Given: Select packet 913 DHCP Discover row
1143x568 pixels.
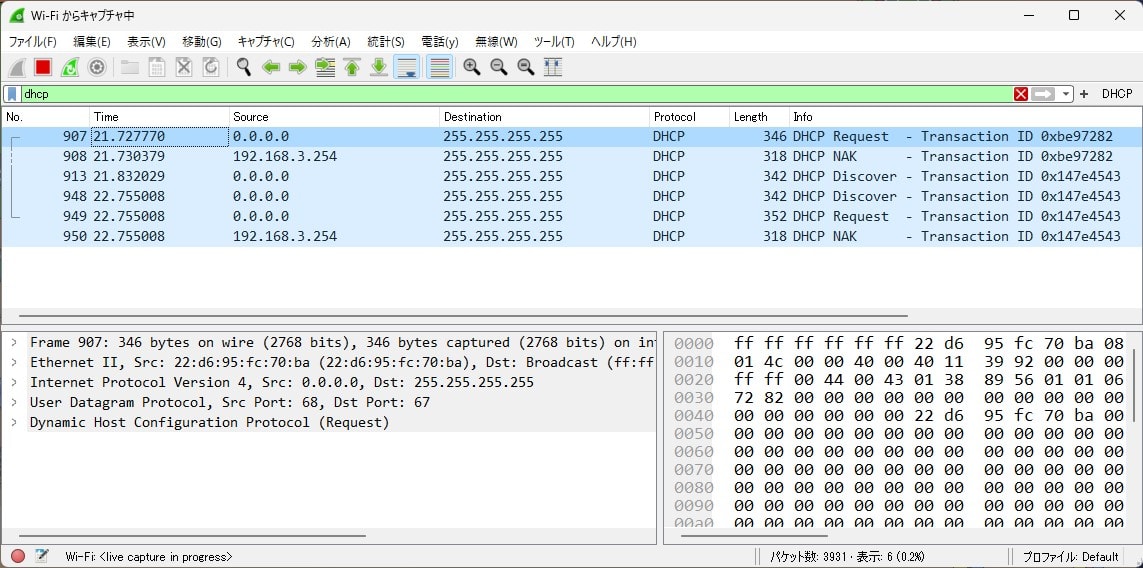Looking at the screenshot, I should coord(572,176).
